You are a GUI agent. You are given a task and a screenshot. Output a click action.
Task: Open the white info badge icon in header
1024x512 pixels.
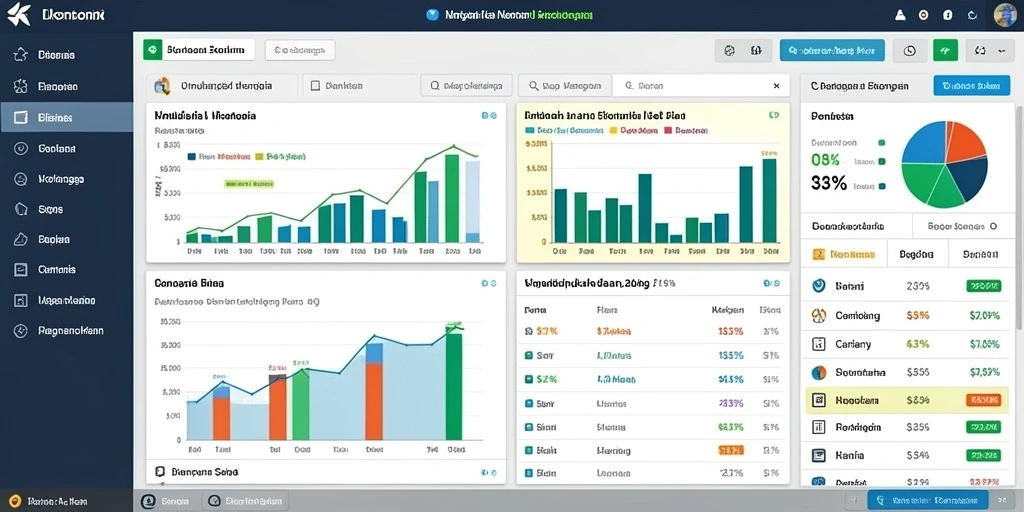[x=948, y=15]
